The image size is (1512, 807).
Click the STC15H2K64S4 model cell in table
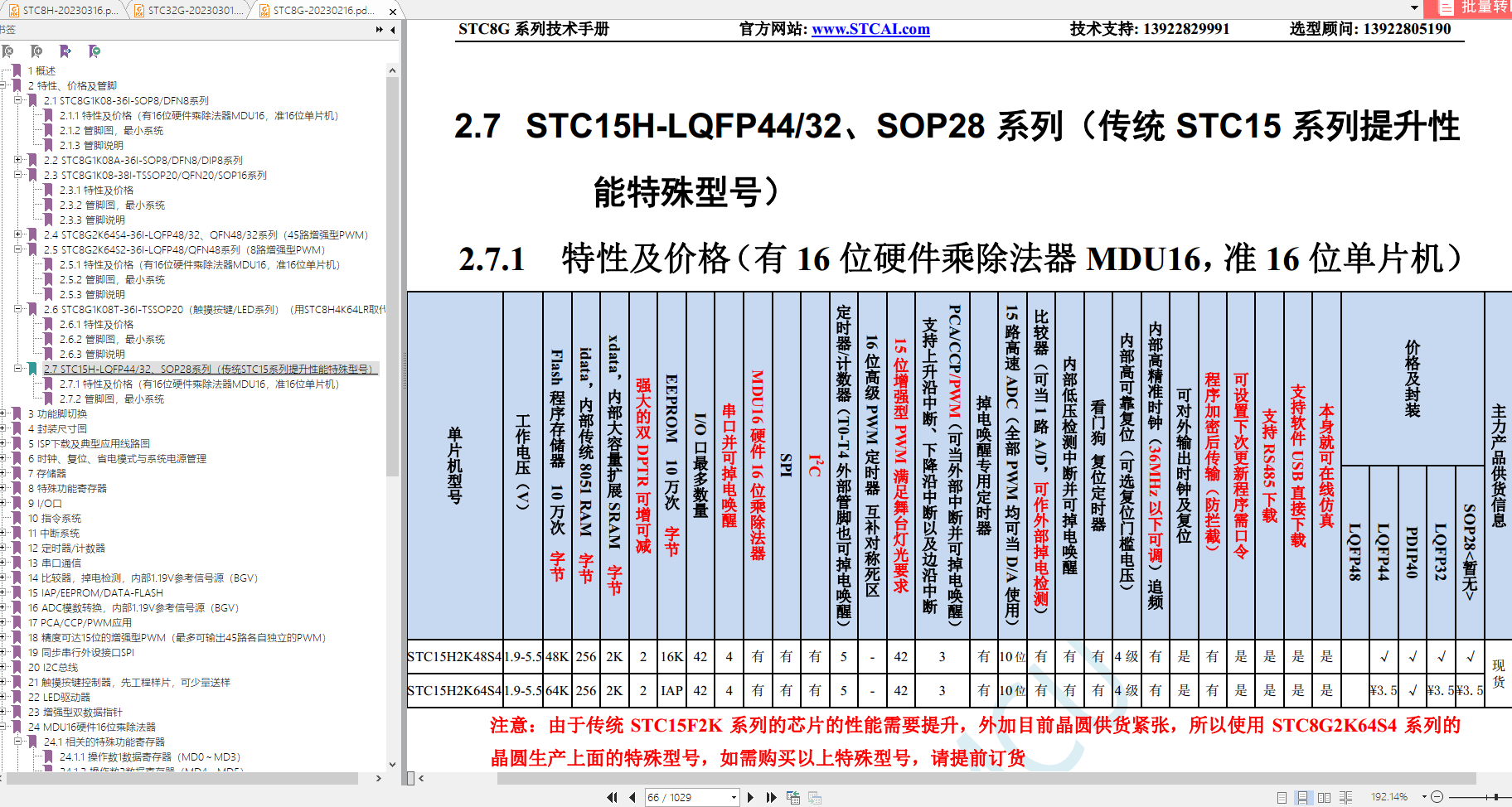[x=454, y=690]
